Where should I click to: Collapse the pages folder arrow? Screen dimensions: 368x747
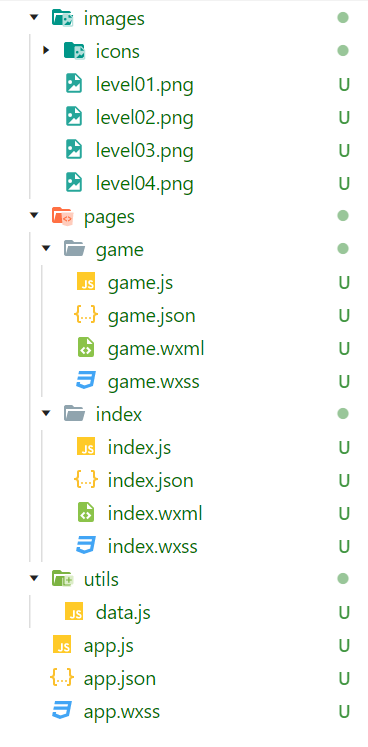34,216
